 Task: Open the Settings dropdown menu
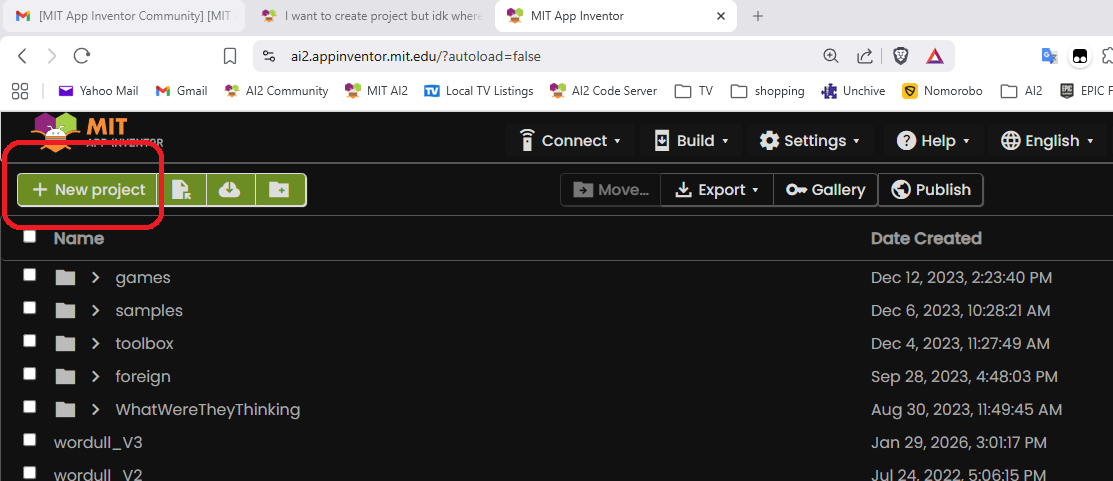coord(809,140)
